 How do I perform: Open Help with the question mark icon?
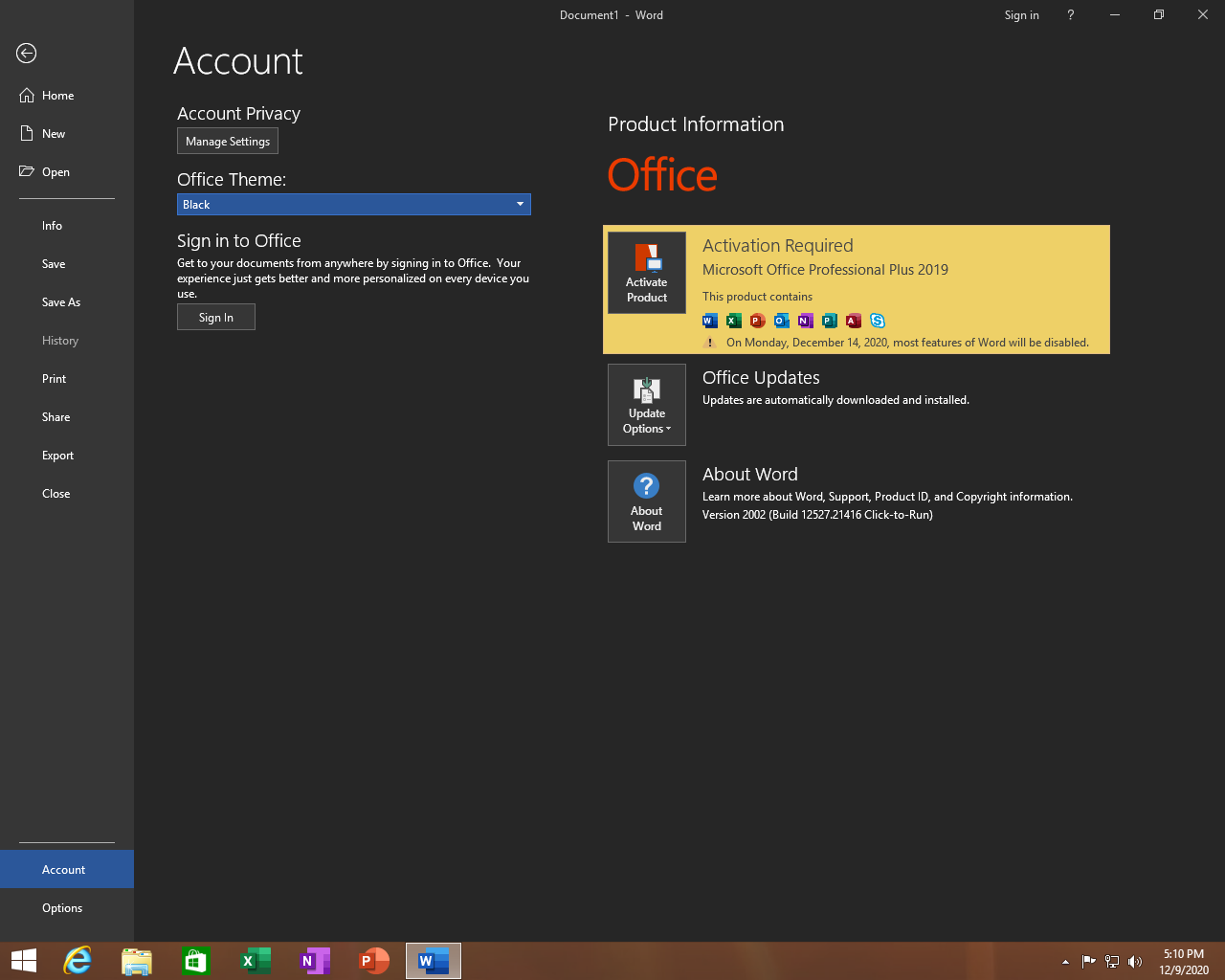(1071, 15)
